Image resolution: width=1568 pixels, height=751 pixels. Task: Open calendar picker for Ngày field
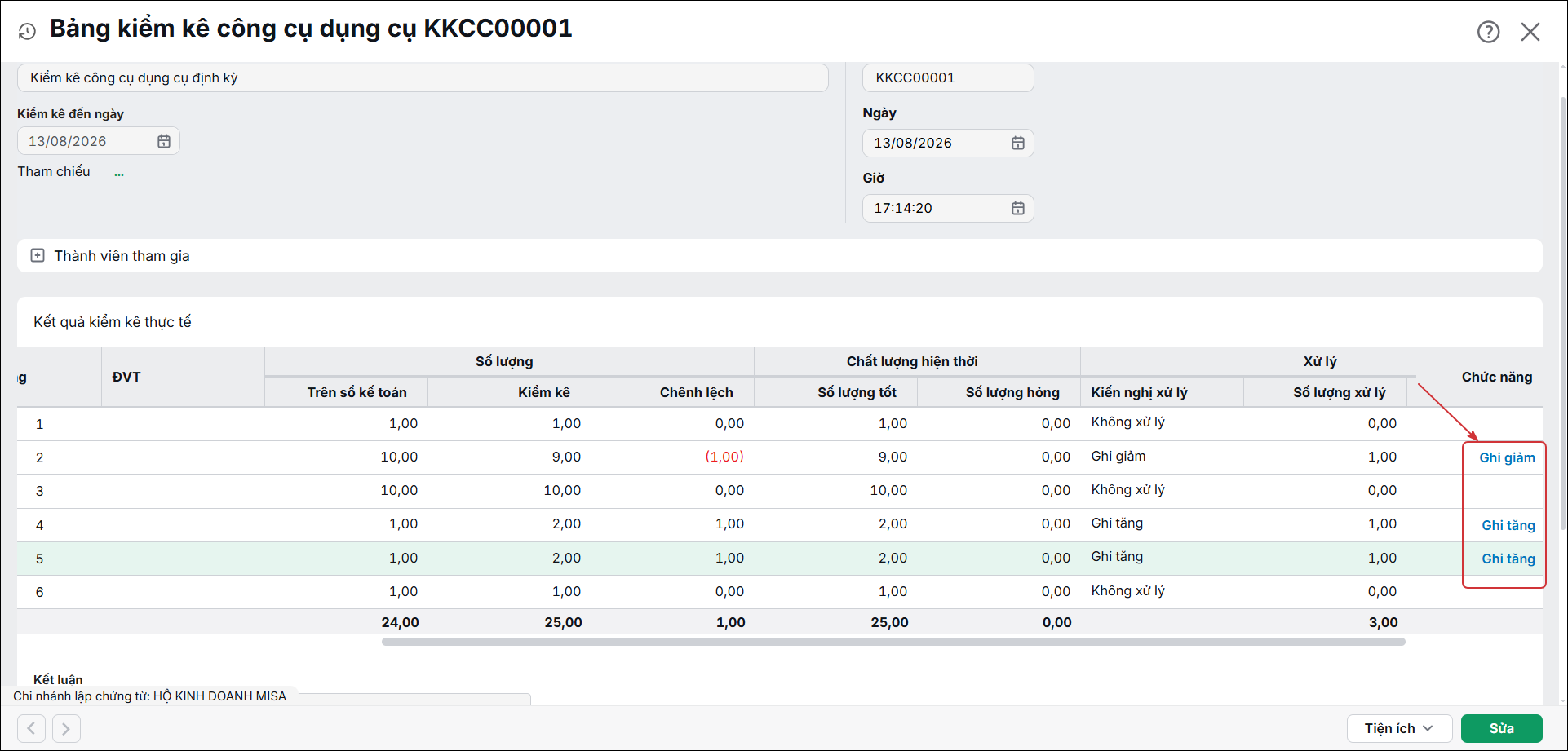click(1018, 143)
